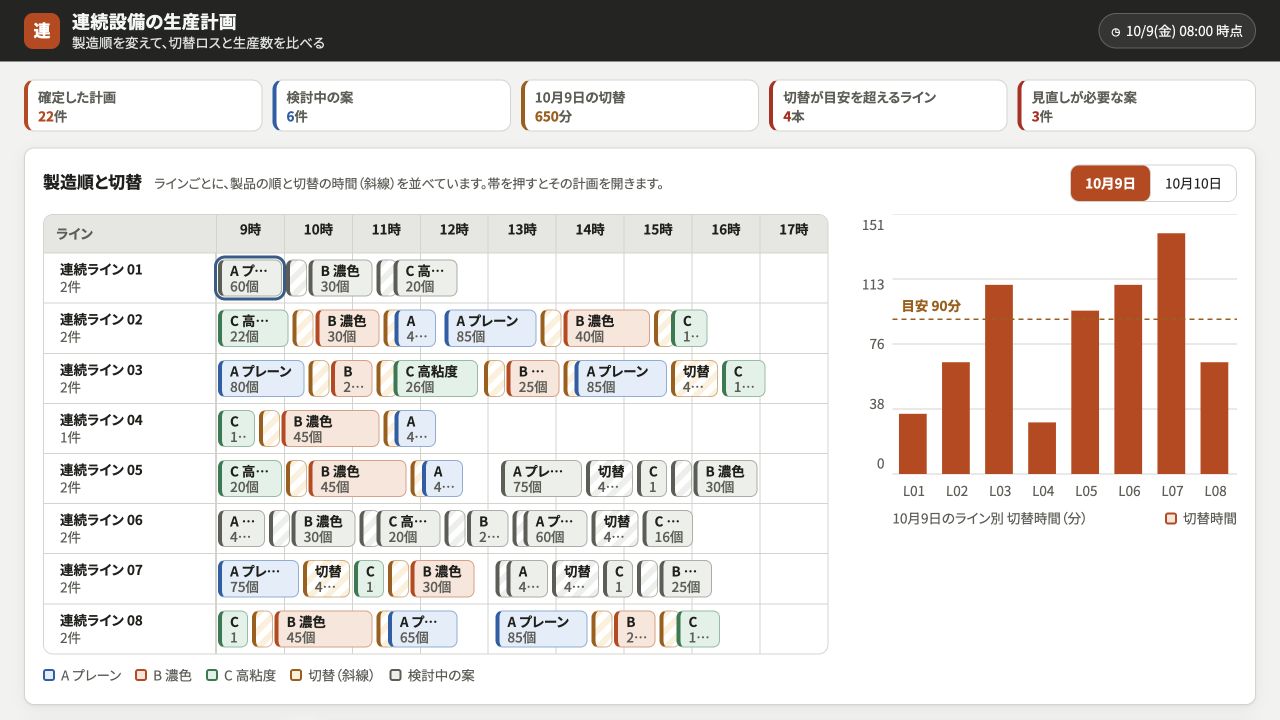The height and width of the screenshot is (720, 1280).
Task: Open the 75個 draft block on 連続ライン 05
Action: (541, 478)
